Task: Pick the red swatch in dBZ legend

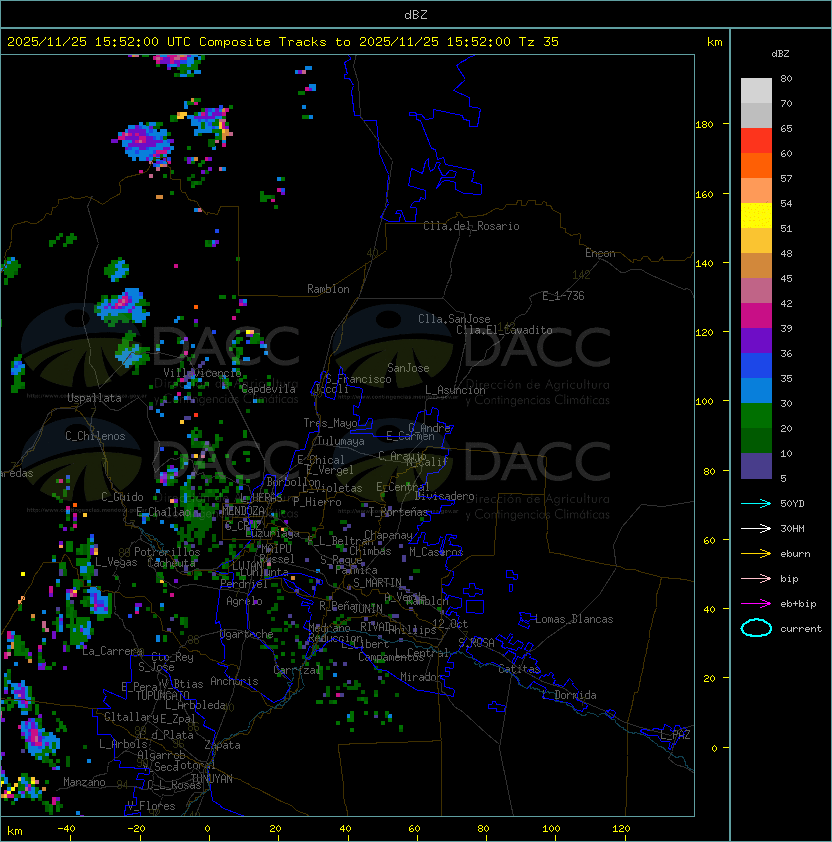Action: click(x=756, y=141)
